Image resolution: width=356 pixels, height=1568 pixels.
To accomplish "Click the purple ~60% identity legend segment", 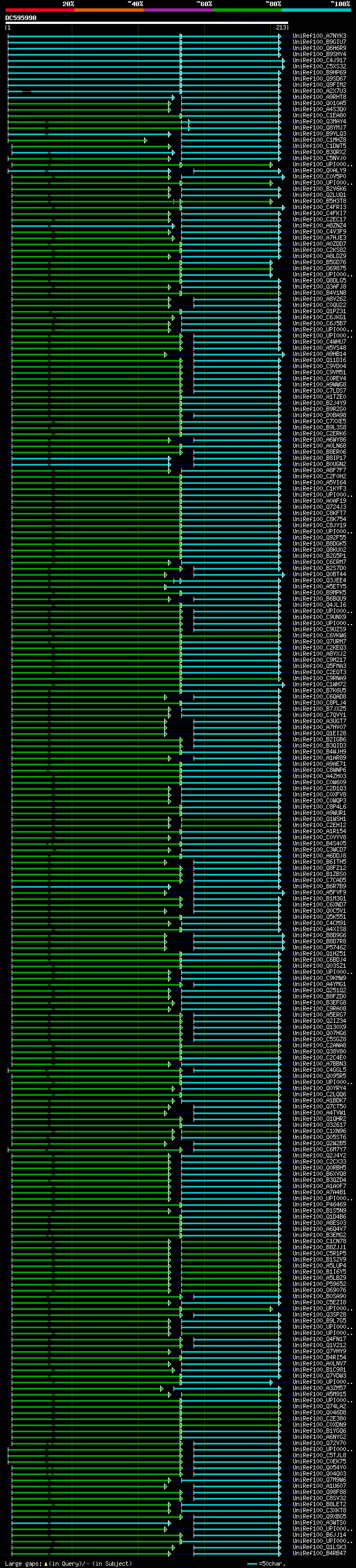I will 179,10.
